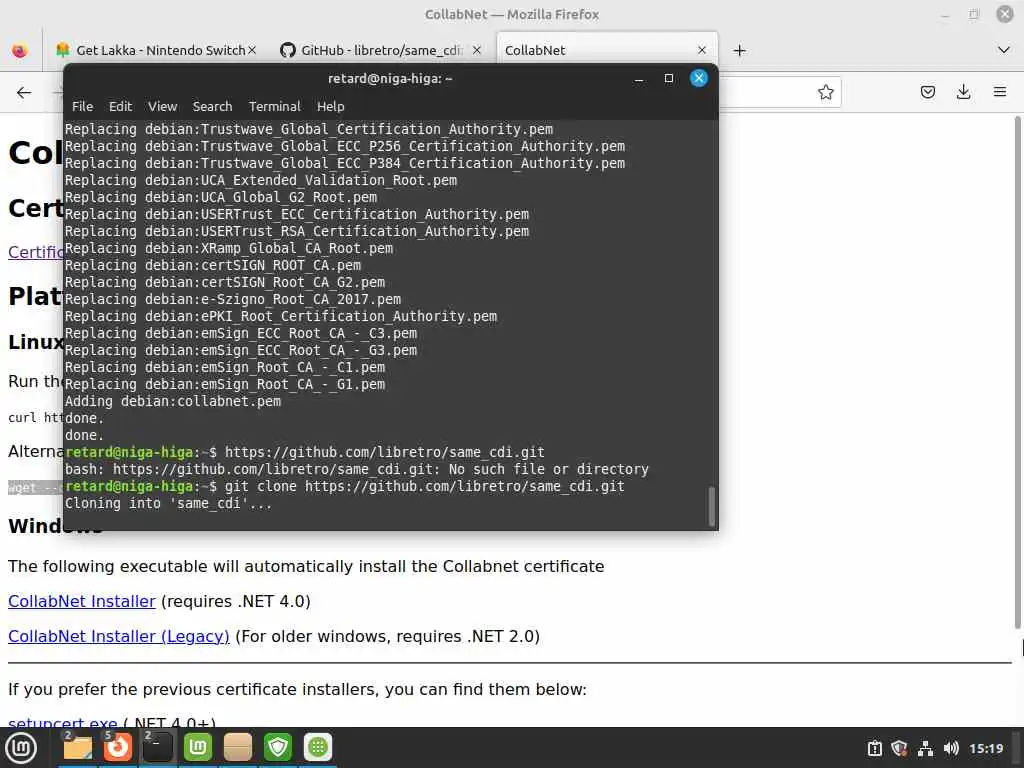Open Firefox downloads panel
The width and height of the screenshot is (1024, 768).
coord(963,92)
